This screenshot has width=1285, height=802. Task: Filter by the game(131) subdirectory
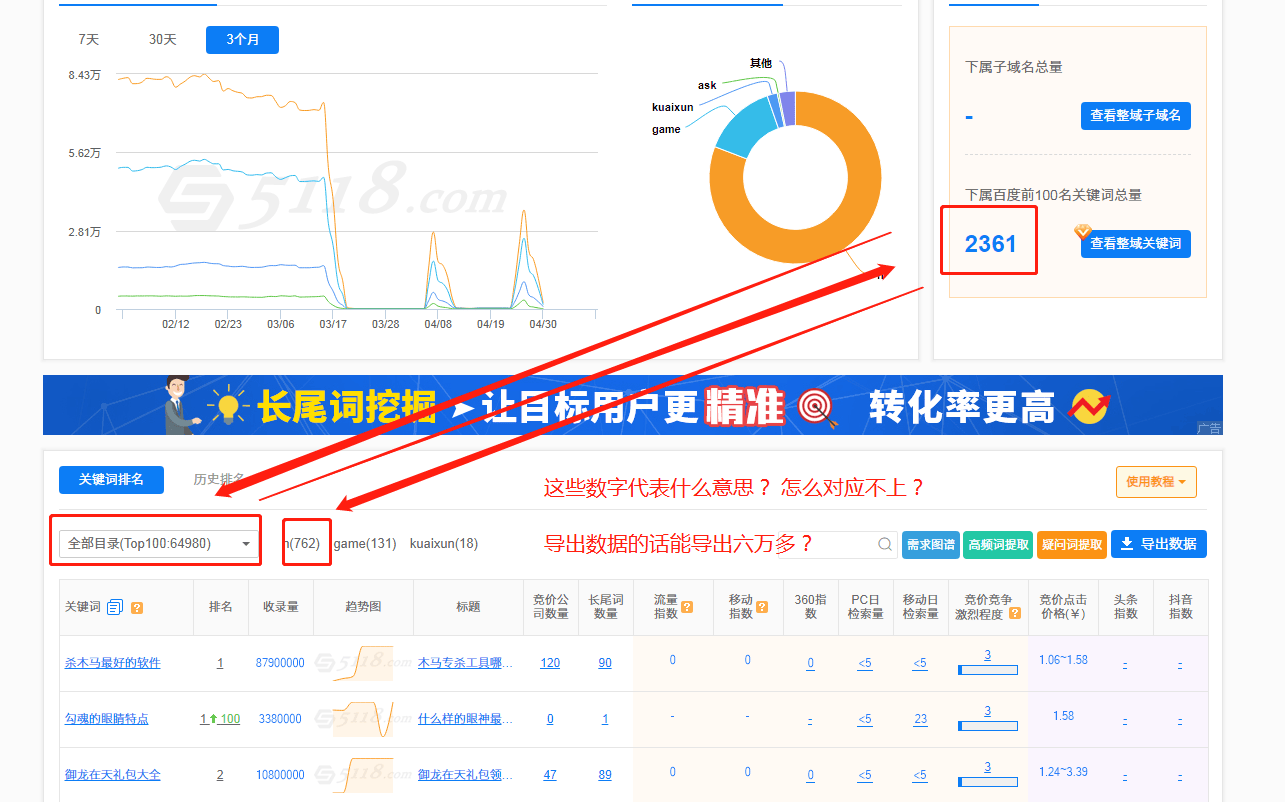(x=365, y=544)
